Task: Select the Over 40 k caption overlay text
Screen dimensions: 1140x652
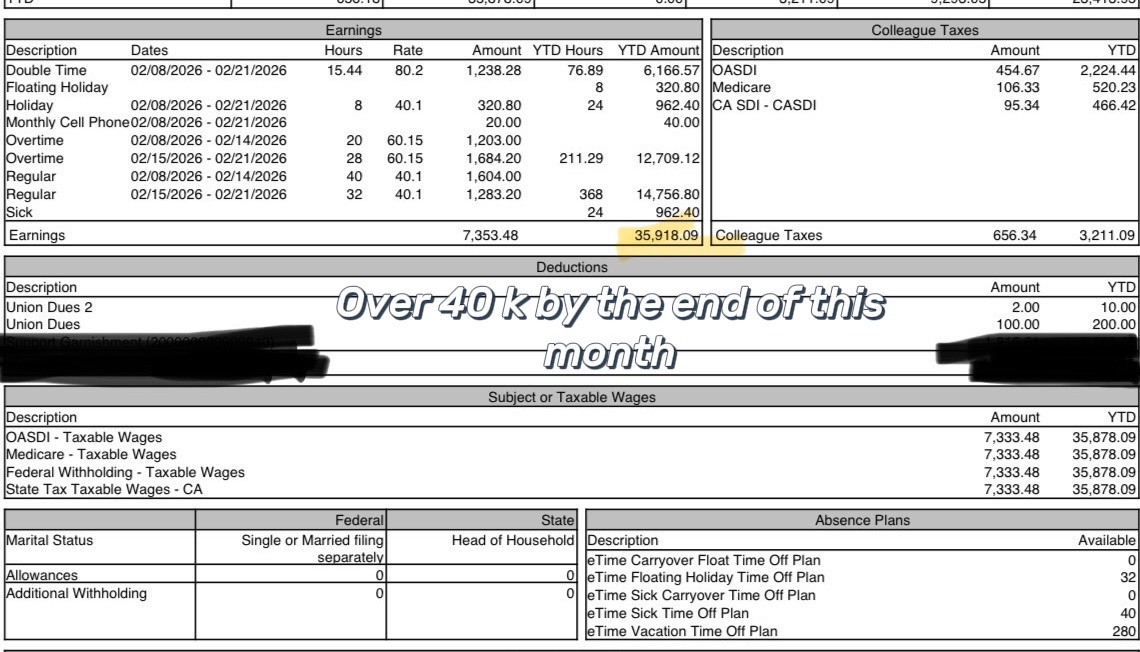Action: pyautogui.click(x=610, y=327)
